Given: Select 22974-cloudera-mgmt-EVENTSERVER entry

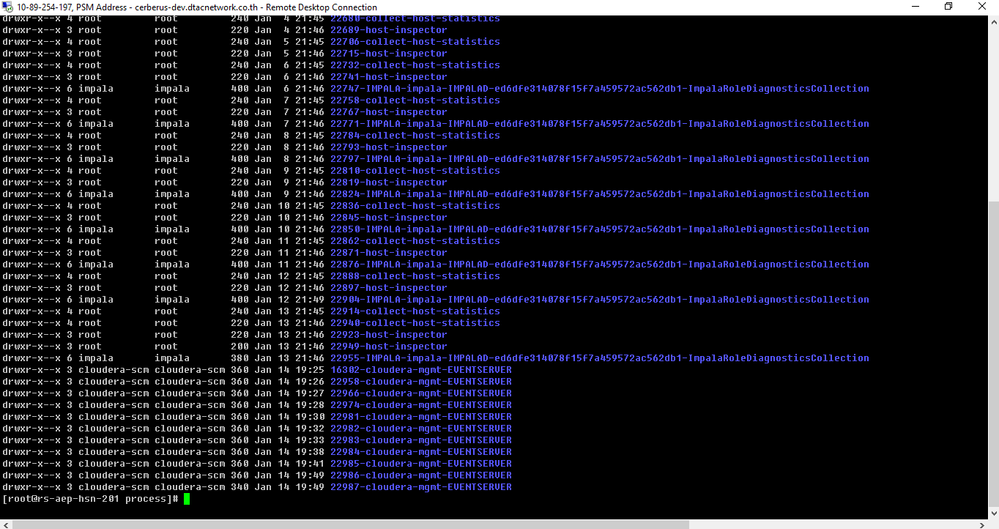Looking at the screenshot, I should click(420, 405).
